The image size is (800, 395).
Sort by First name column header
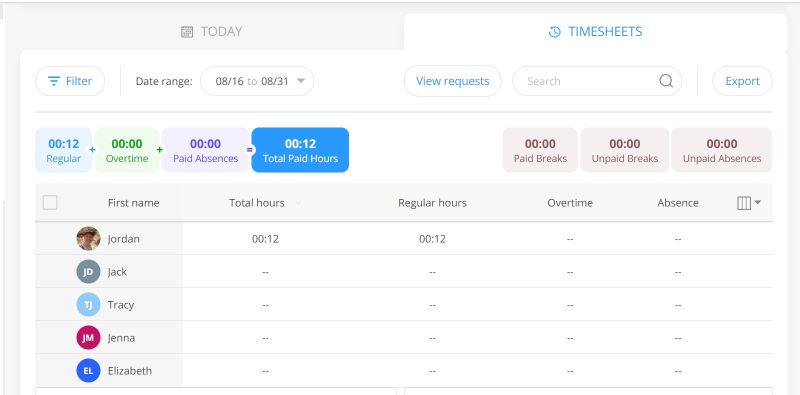pyautogui.click(x=133, y=203)
